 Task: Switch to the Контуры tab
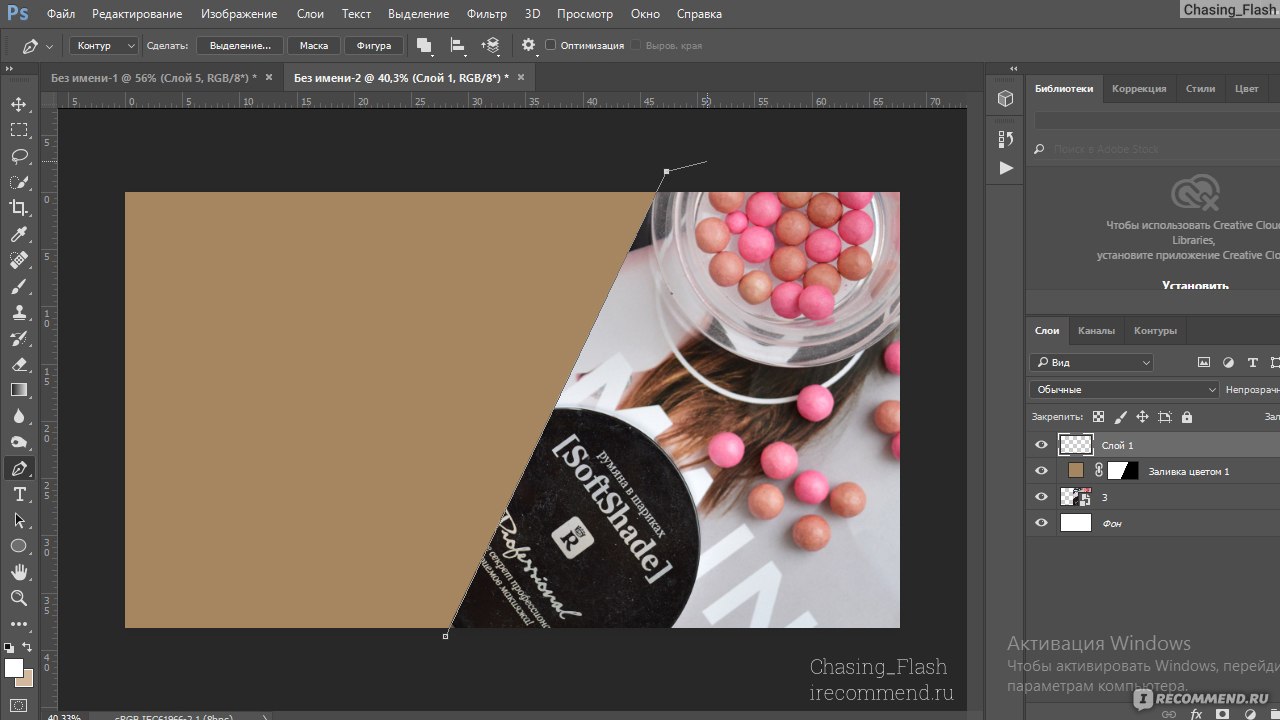(1155, 330)
